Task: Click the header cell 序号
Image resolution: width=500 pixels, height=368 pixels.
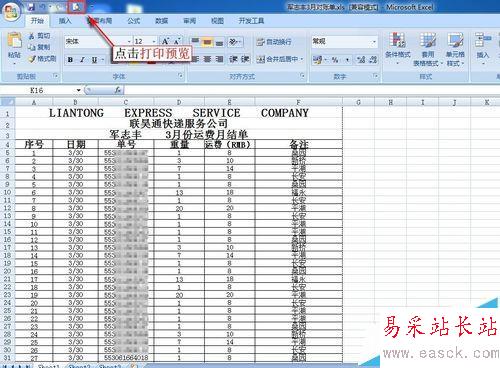Action: click(34, 144)
